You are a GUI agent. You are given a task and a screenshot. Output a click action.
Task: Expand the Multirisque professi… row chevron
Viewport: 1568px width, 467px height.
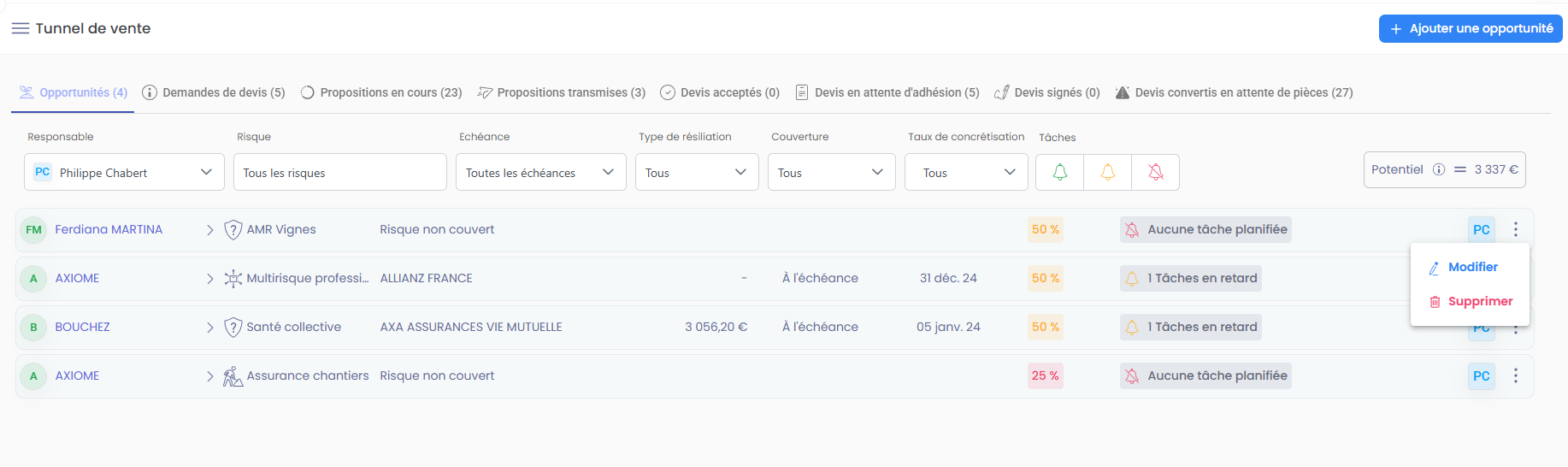(x=209, y=278)
